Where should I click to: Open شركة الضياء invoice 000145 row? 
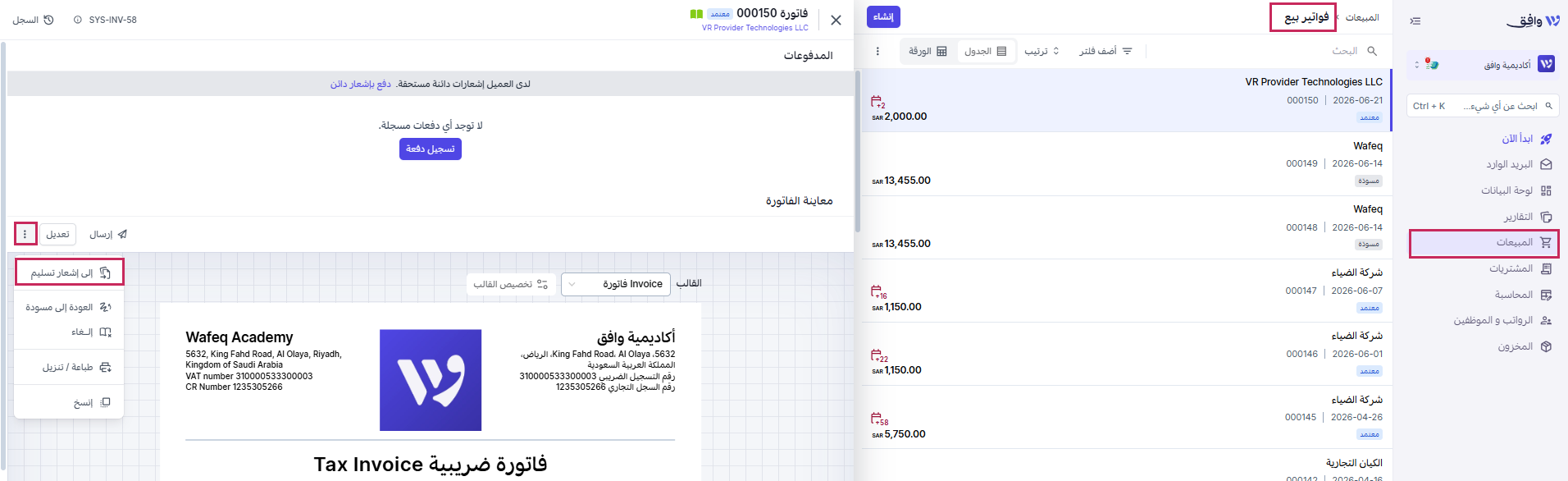click(x=1127, y=417)
